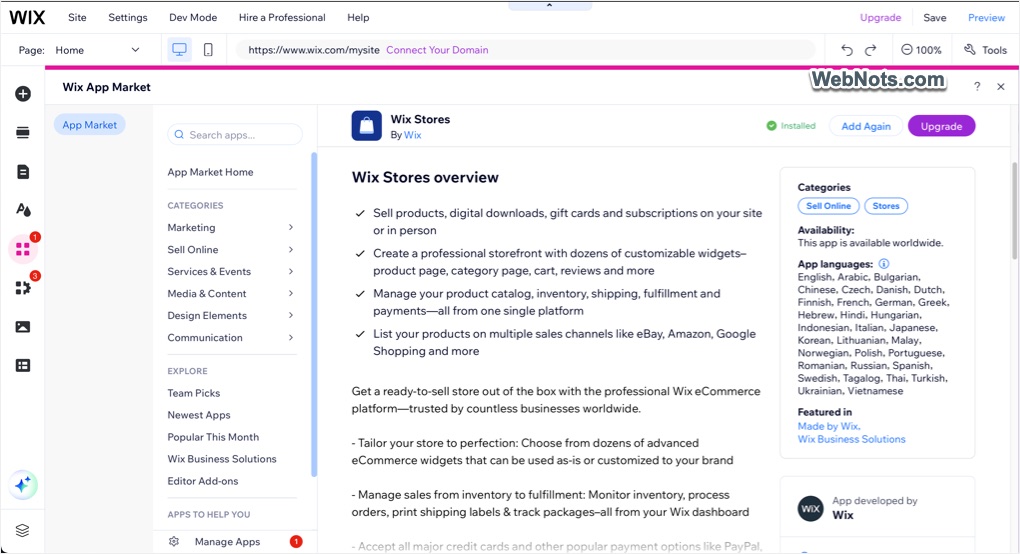Open the Pages & Menu document icon
This screenshot has height=554, width=1020.
[23, 172]
